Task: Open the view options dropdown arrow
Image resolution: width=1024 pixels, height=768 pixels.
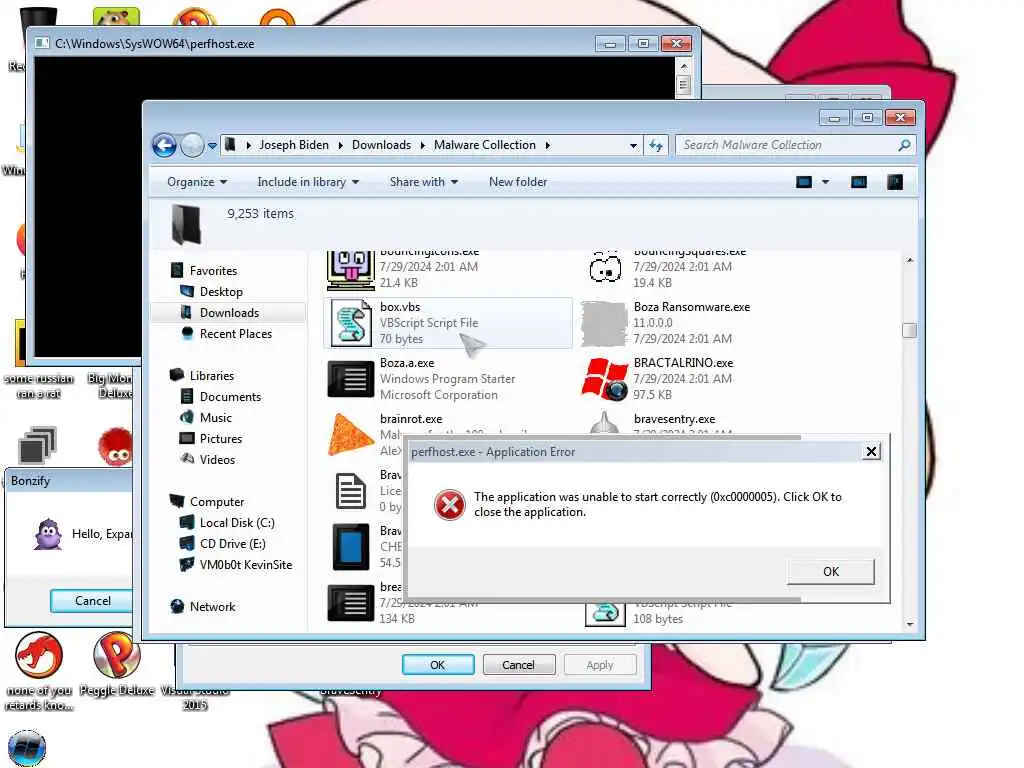Action: [x=825, y=182]
